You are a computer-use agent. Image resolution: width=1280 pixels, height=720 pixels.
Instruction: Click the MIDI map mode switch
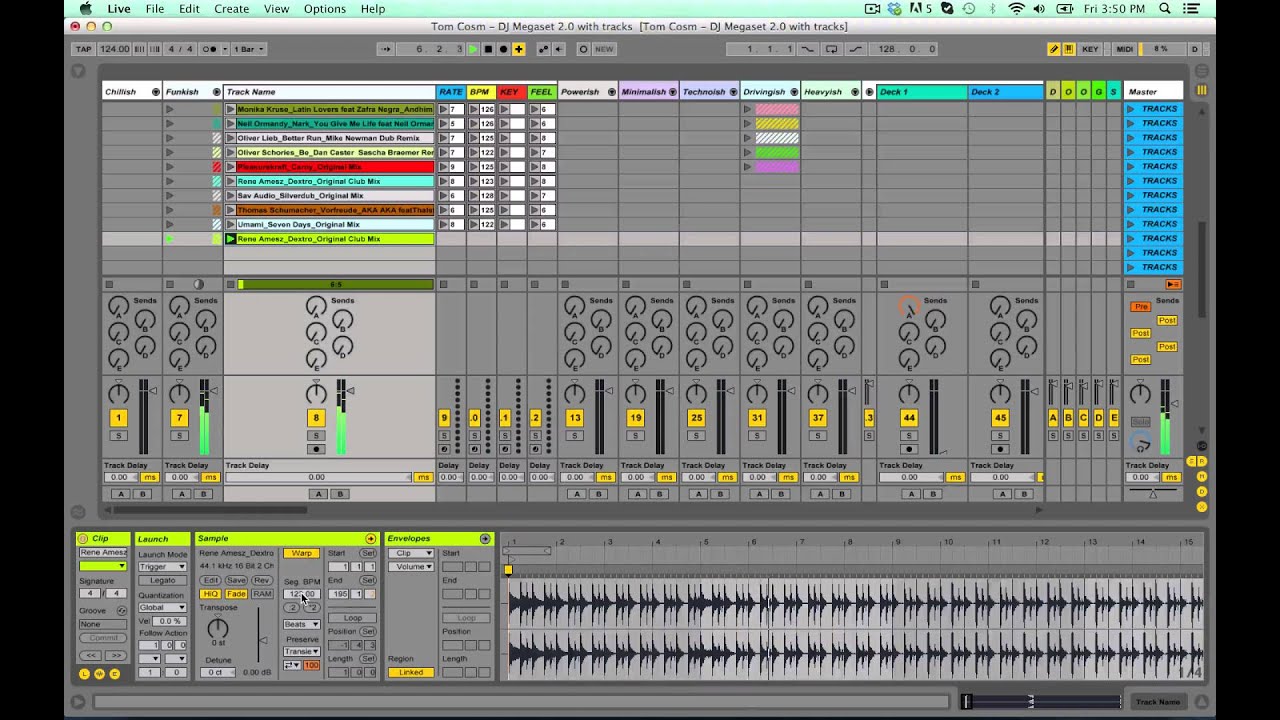click(1125, 49)
